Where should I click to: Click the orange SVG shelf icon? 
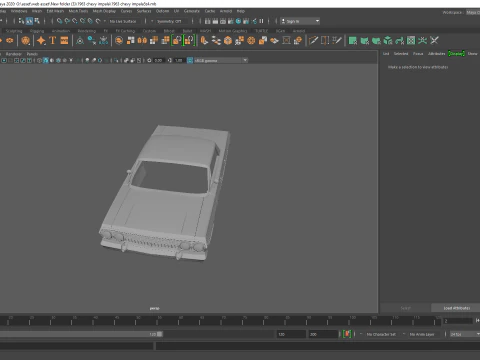point(64,40)
